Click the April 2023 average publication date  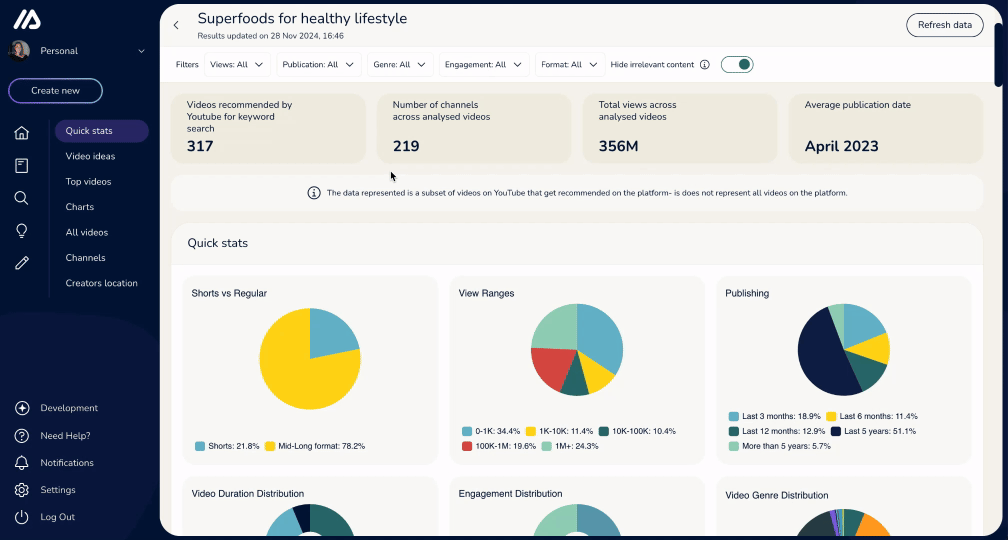pyautogui.click(x=842, y=147)
